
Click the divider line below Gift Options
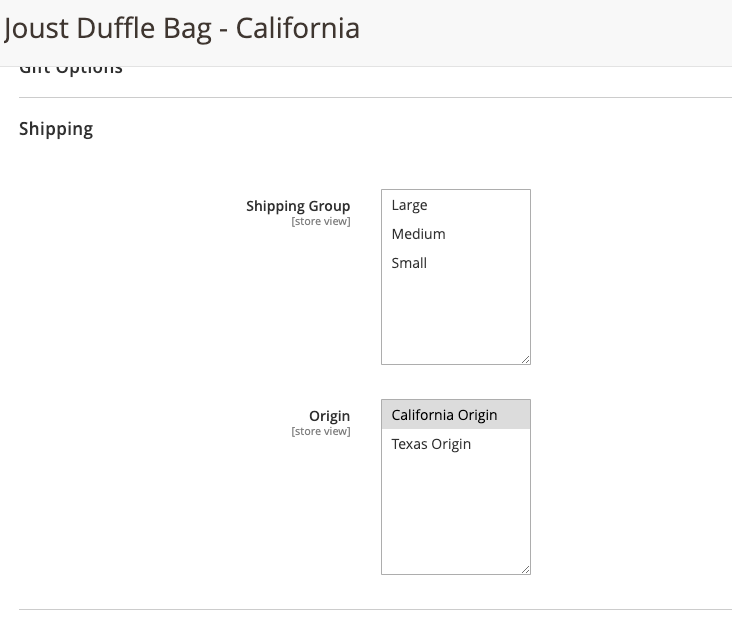(x=375, y=97)
